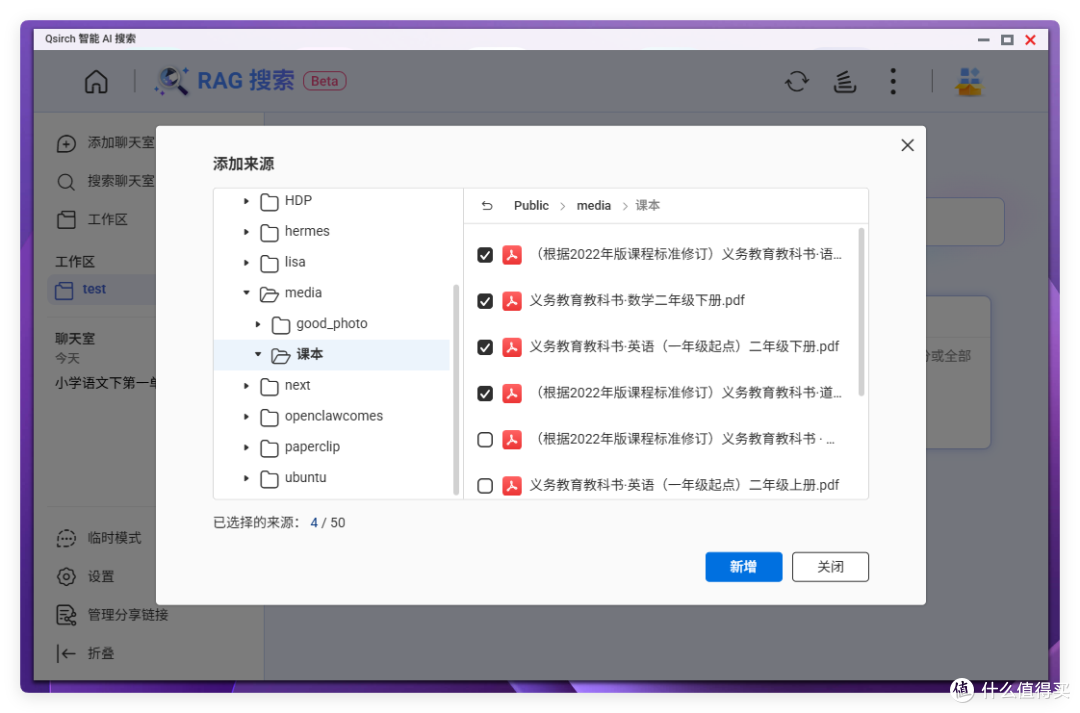Open the settings gear icon

coord(66,577)
